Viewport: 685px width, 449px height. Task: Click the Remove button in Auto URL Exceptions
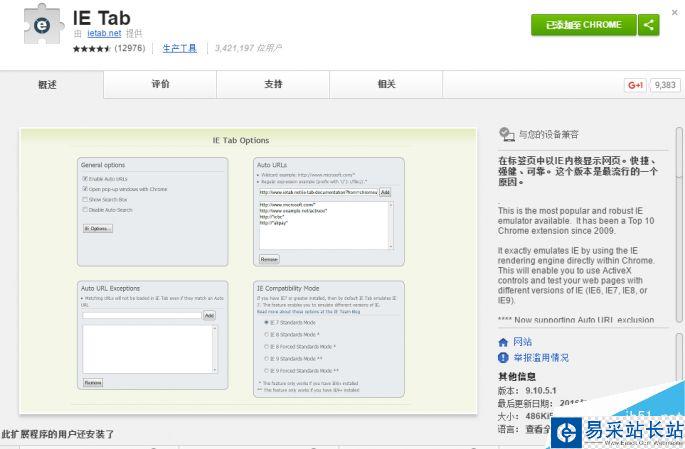[93, 383]
